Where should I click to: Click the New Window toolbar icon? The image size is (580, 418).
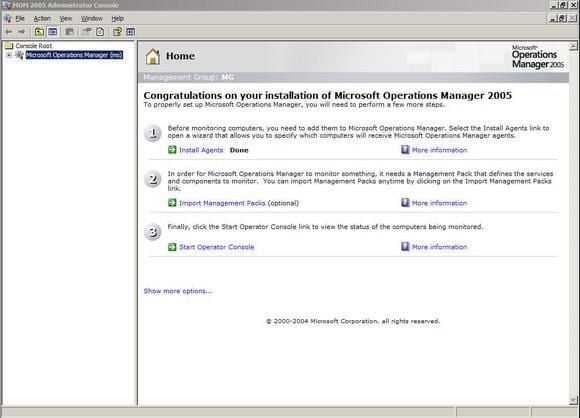click(x=70, y=32)
